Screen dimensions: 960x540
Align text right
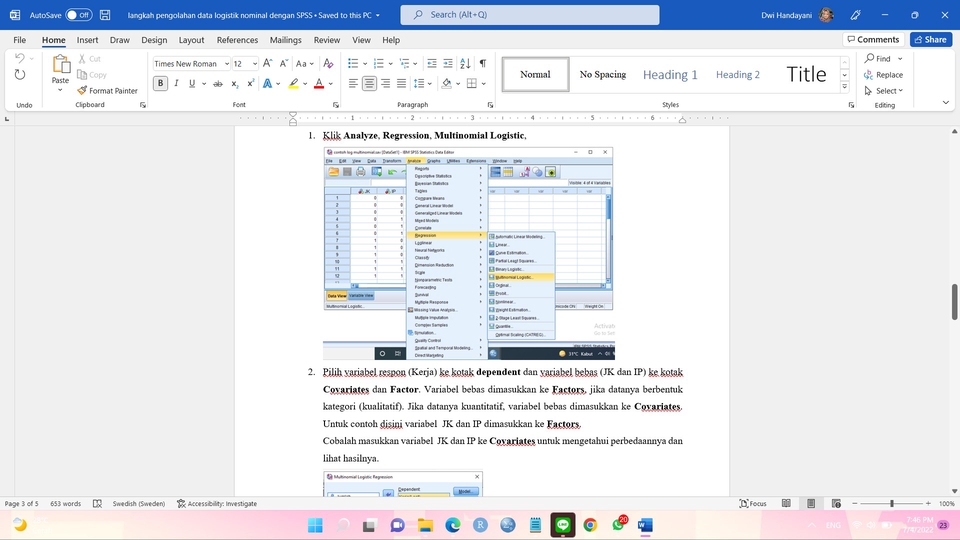[385, 83]
